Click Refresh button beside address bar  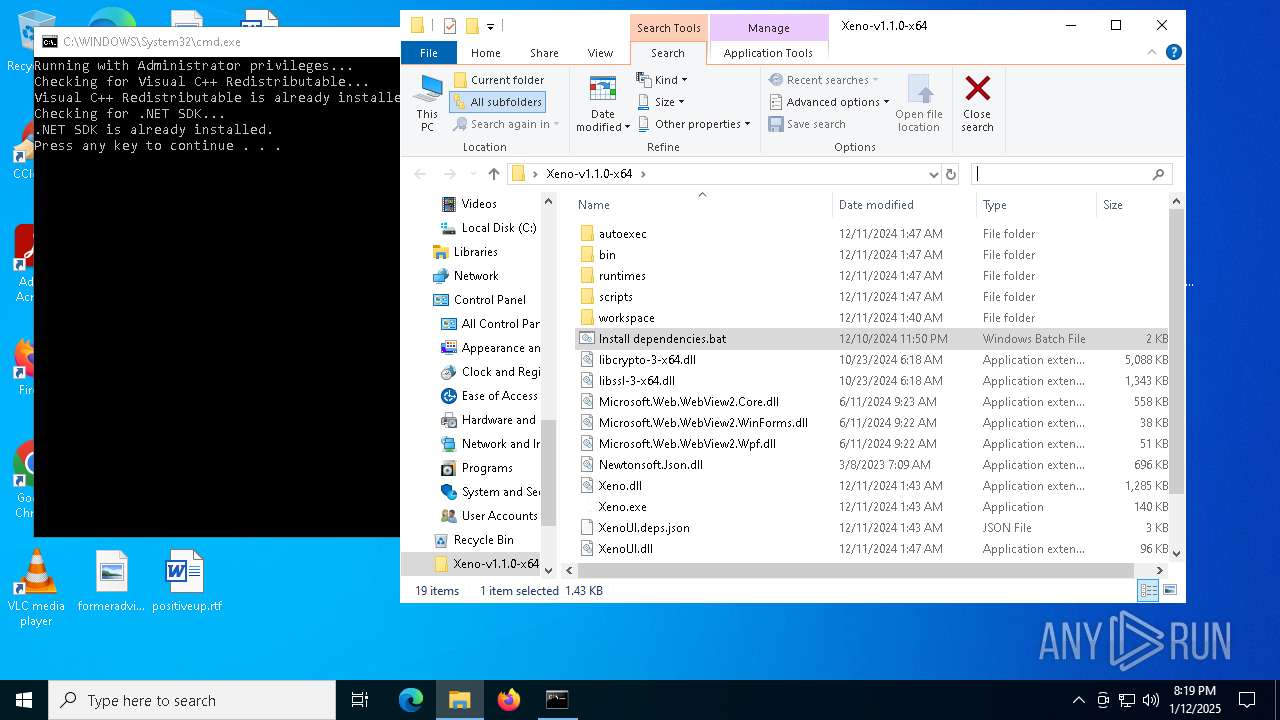[951, 174]
